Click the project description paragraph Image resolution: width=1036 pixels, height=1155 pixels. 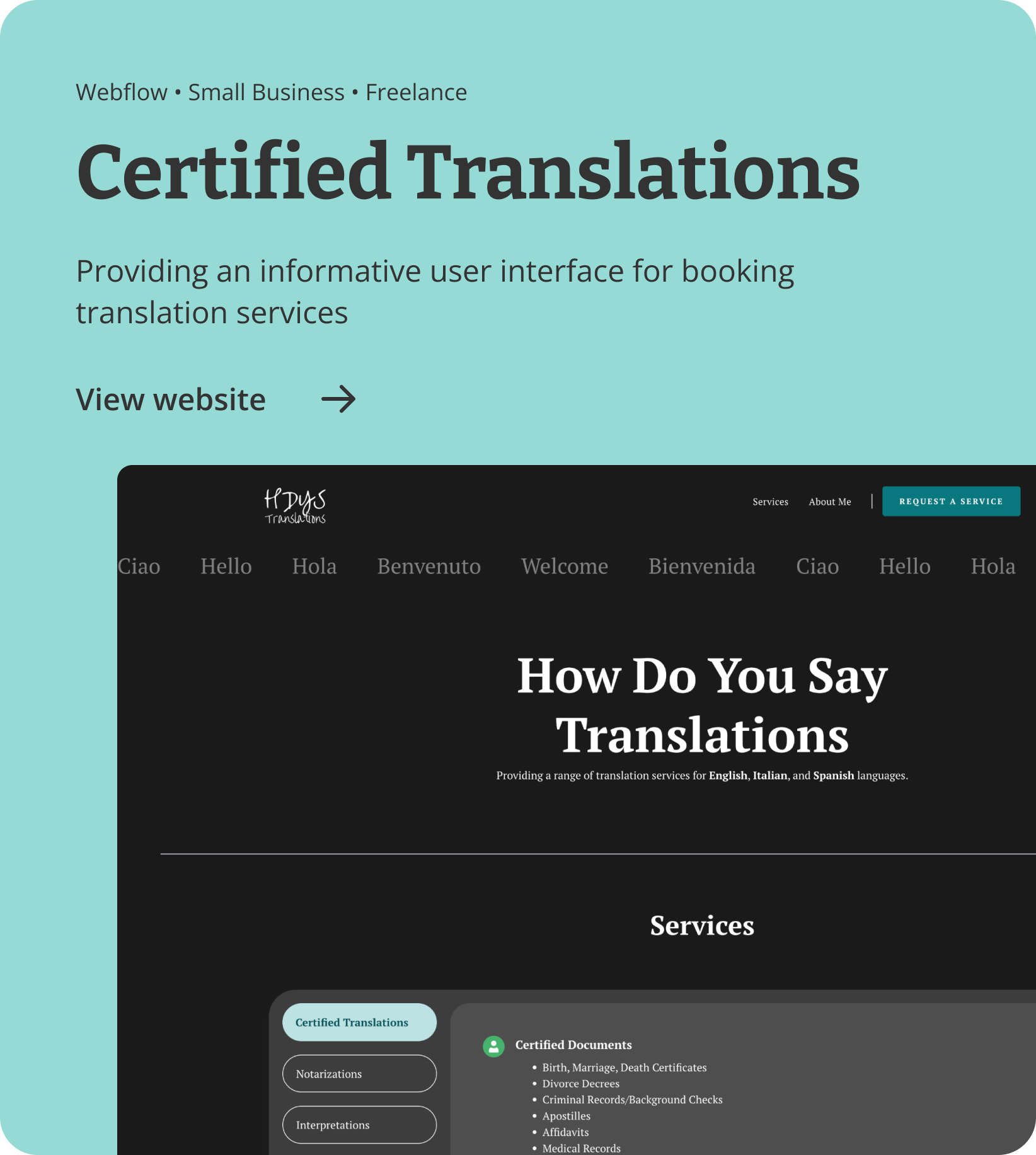click(x=435, y=292)
